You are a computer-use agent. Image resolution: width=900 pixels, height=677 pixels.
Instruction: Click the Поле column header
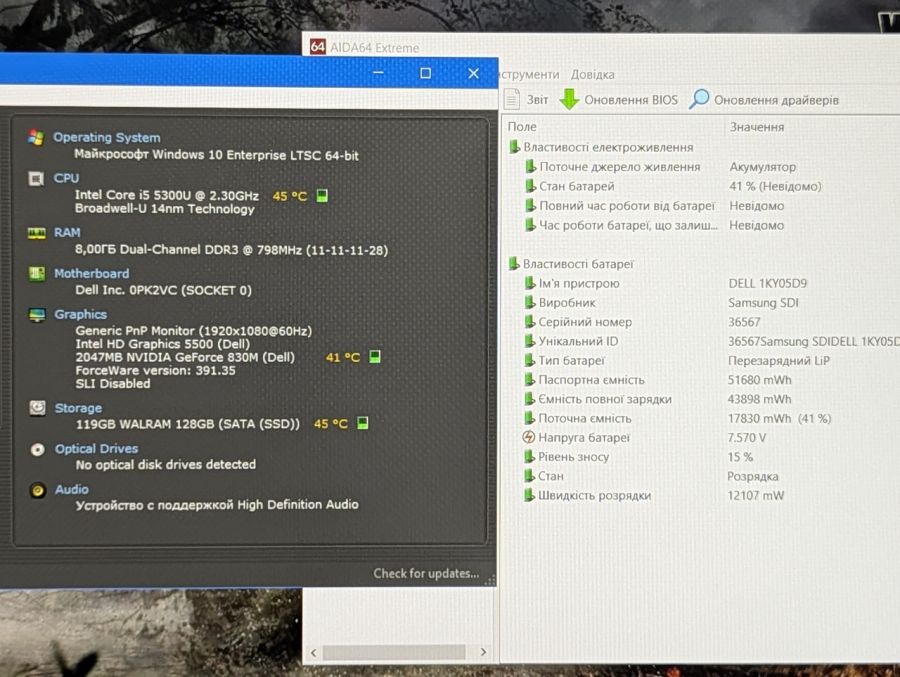[522, 126]
